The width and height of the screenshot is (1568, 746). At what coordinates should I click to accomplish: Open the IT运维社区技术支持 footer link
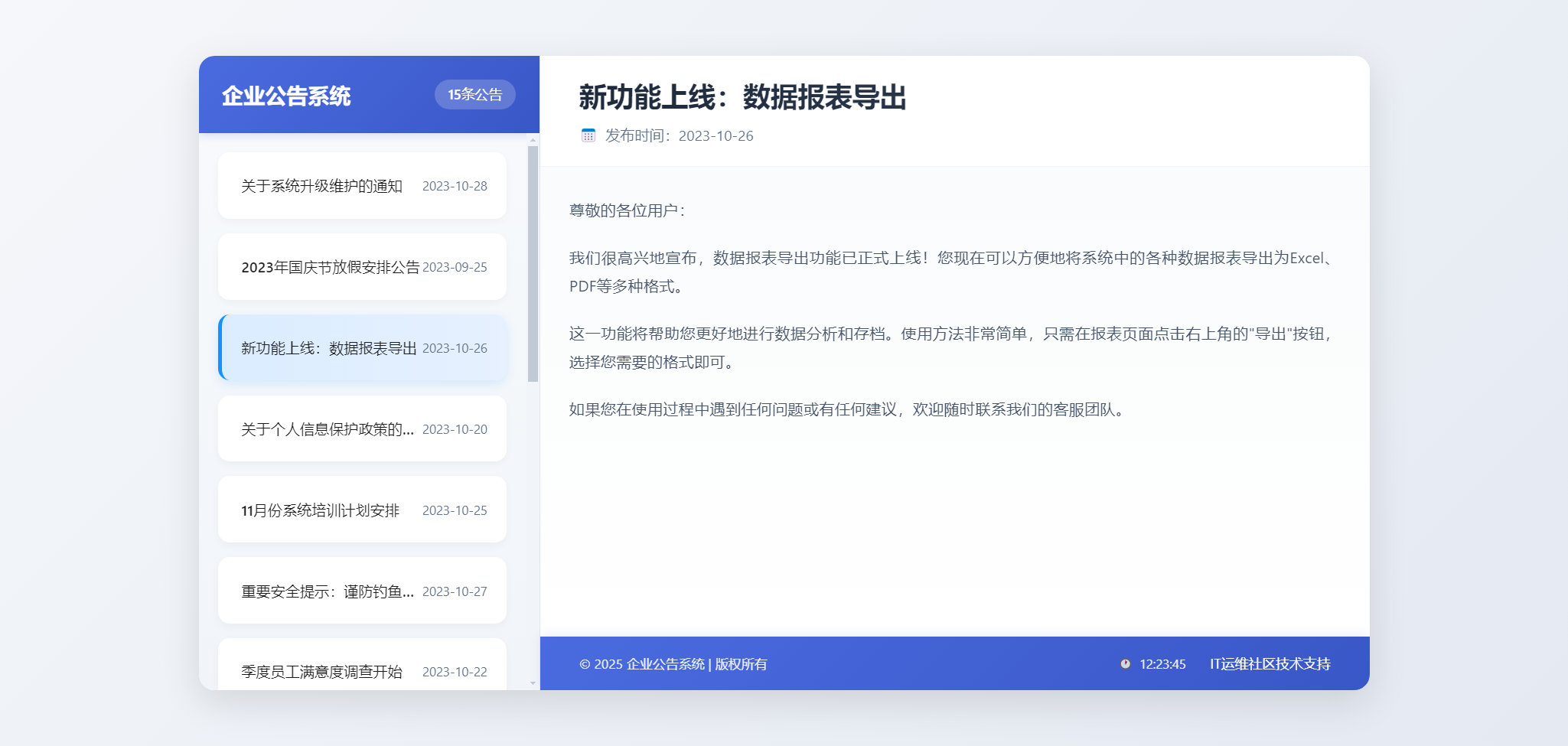tap(1270, 664)
